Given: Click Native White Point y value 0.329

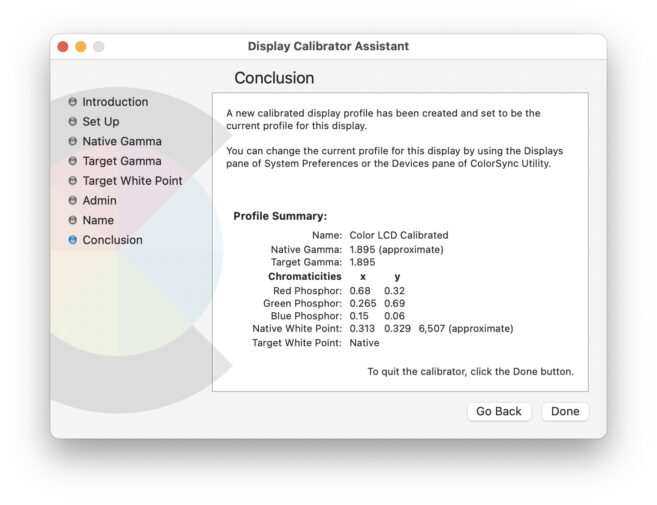Looking at the screenshot, I should coord(397,329).
